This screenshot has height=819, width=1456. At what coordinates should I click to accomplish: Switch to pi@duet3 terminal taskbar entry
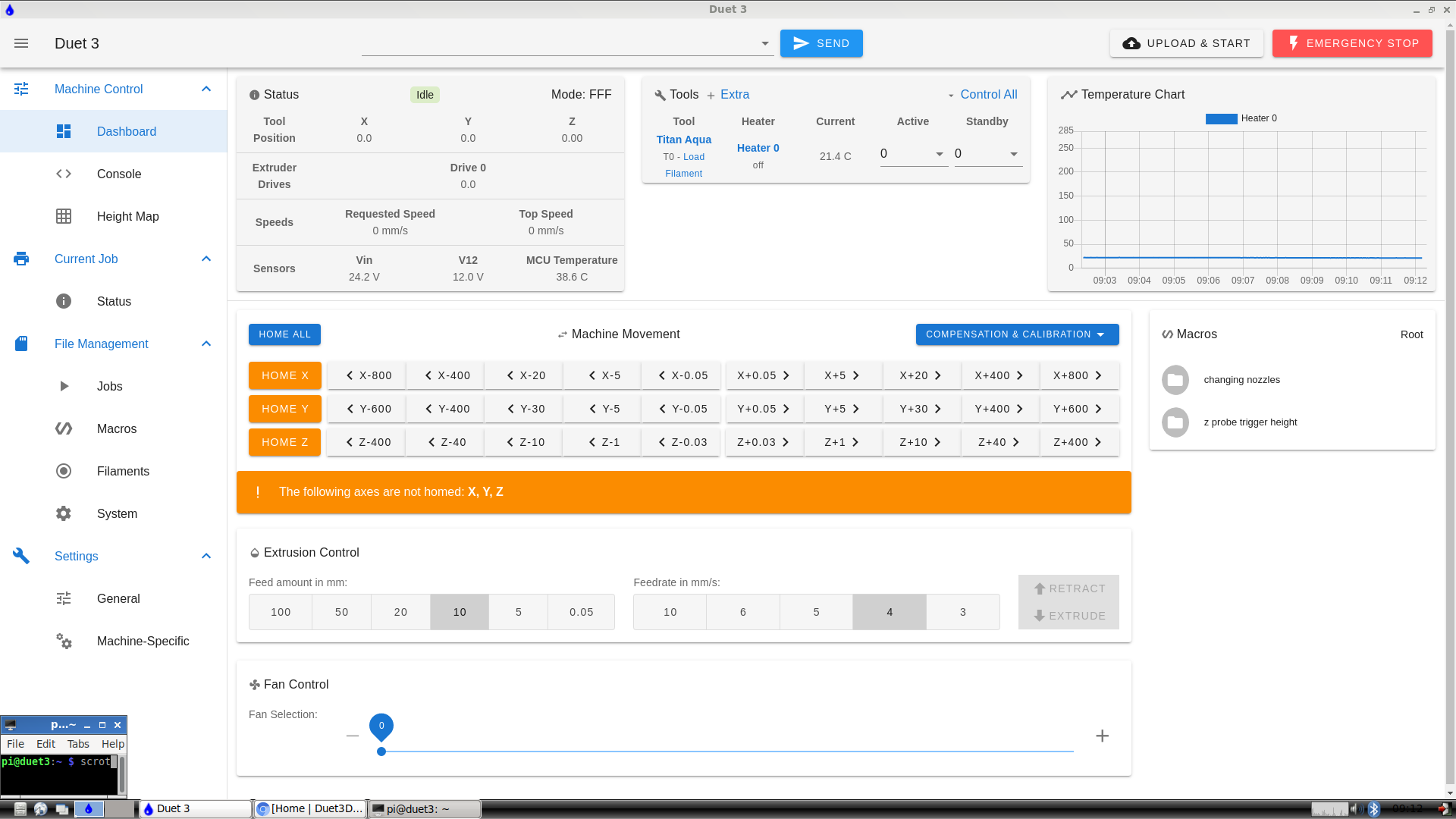[424, 809]
